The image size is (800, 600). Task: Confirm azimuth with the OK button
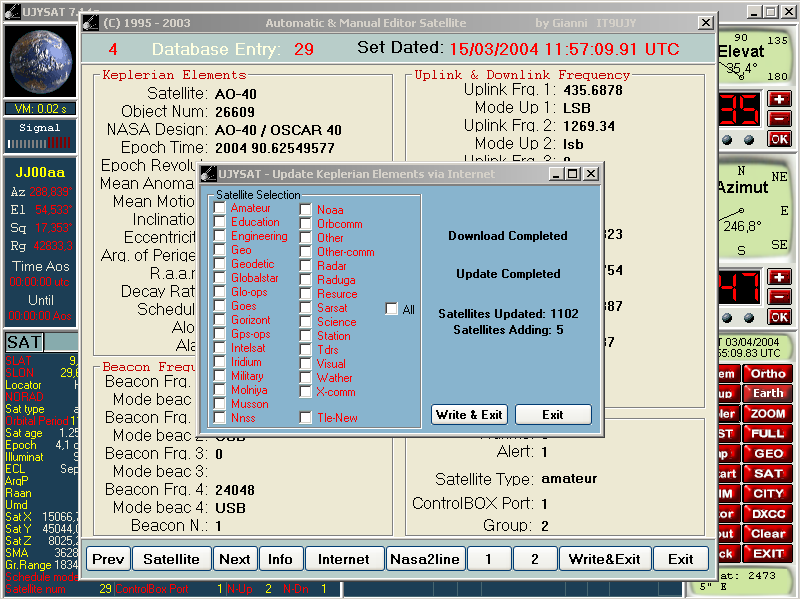click(x=779, y=317)
